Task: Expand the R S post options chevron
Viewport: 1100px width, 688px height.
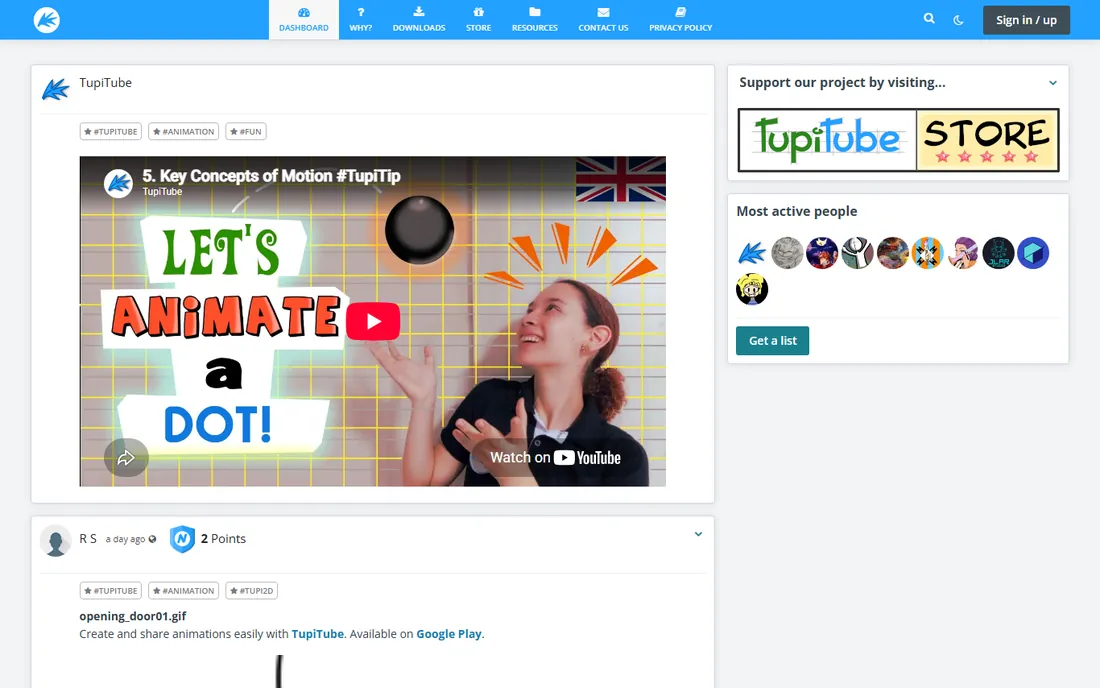Action: coord(698,534)
